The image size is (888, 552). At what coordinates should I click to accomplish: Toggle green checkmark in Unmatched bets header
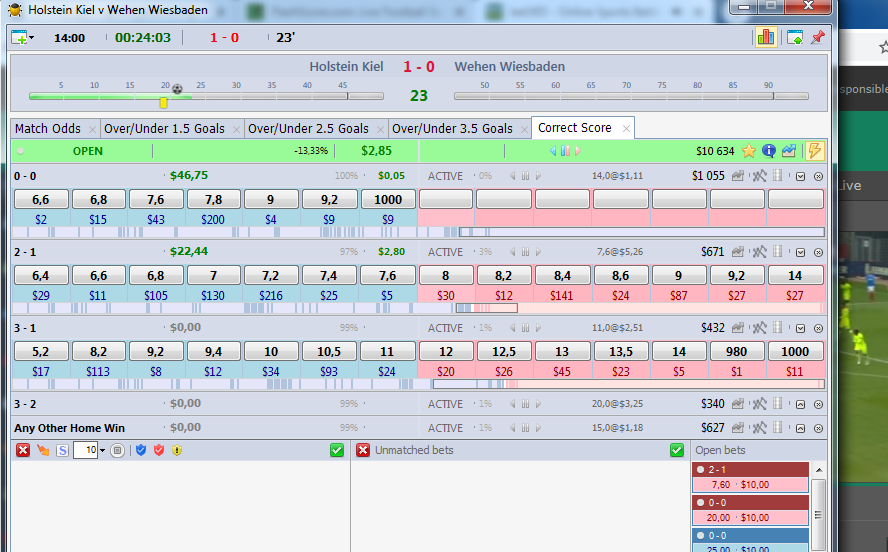pos(677,450)
